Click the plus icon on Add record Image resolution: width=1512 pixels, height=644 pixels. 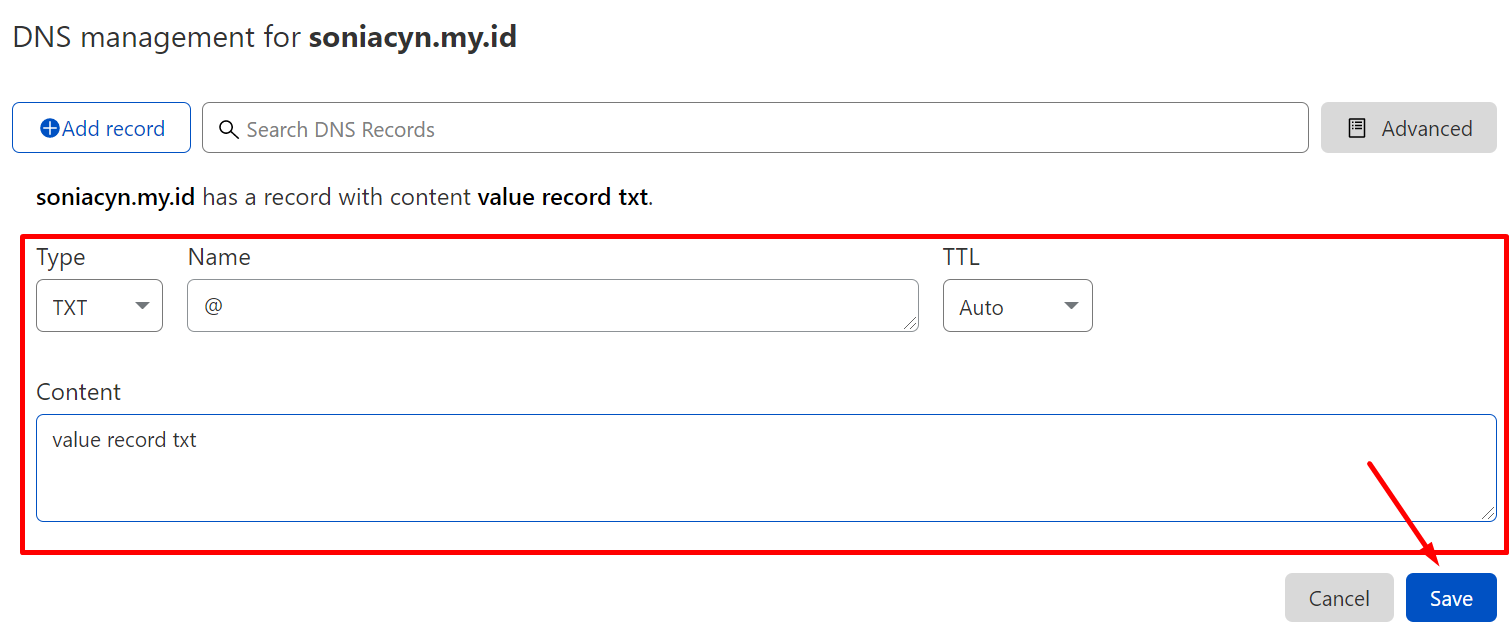(x=50, y=129)
